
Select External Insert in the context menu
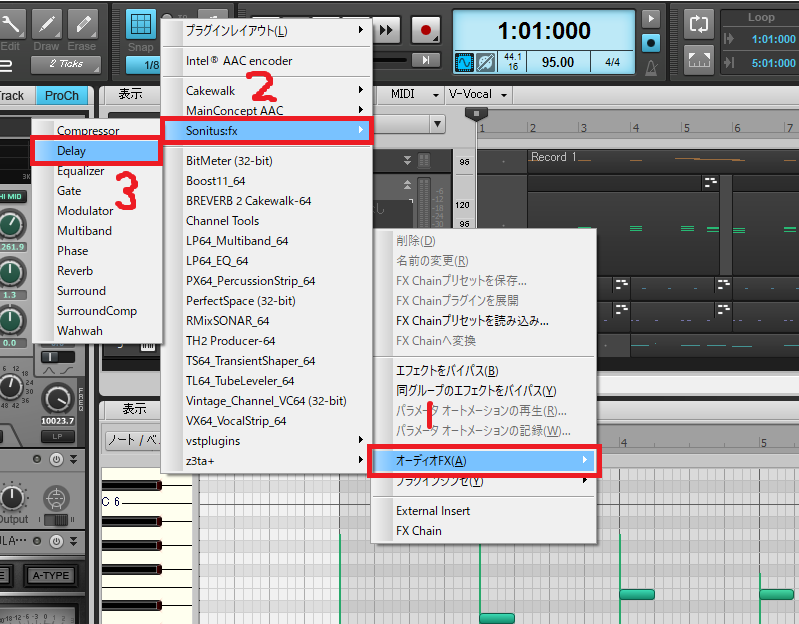[x=484, y=511]
